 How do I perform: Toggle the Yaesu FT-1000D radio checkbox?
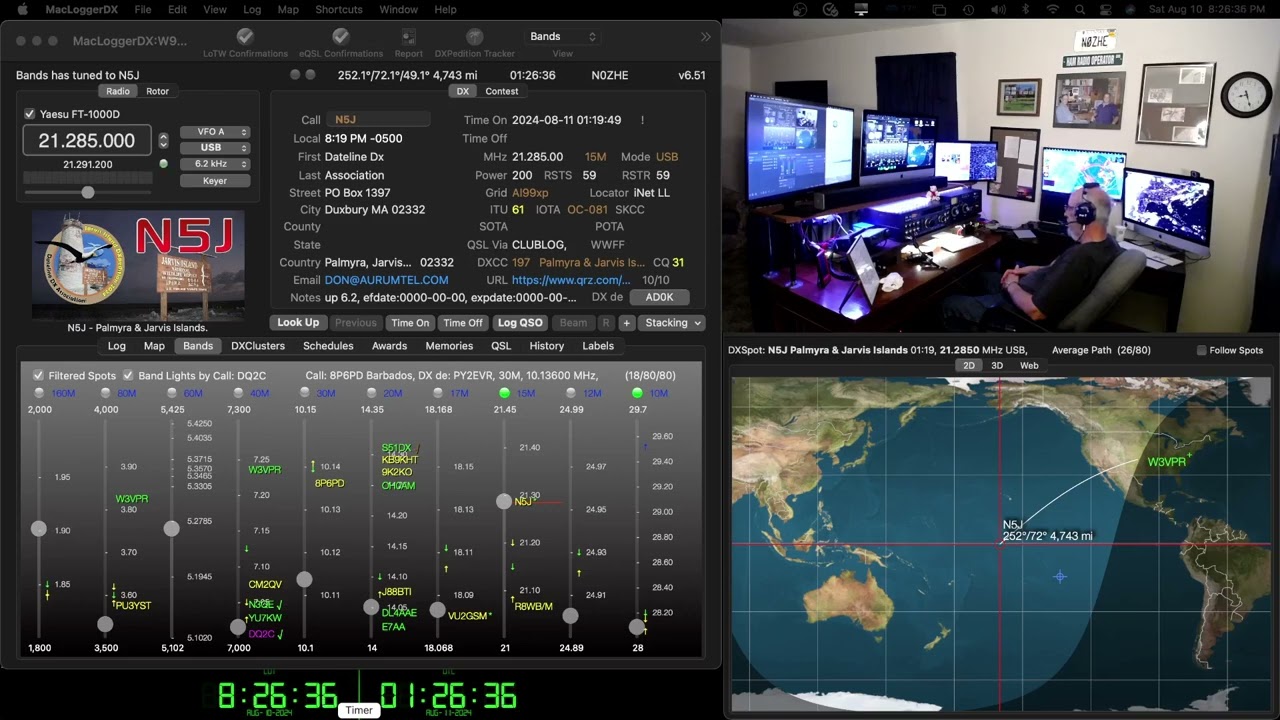point(30,114)
